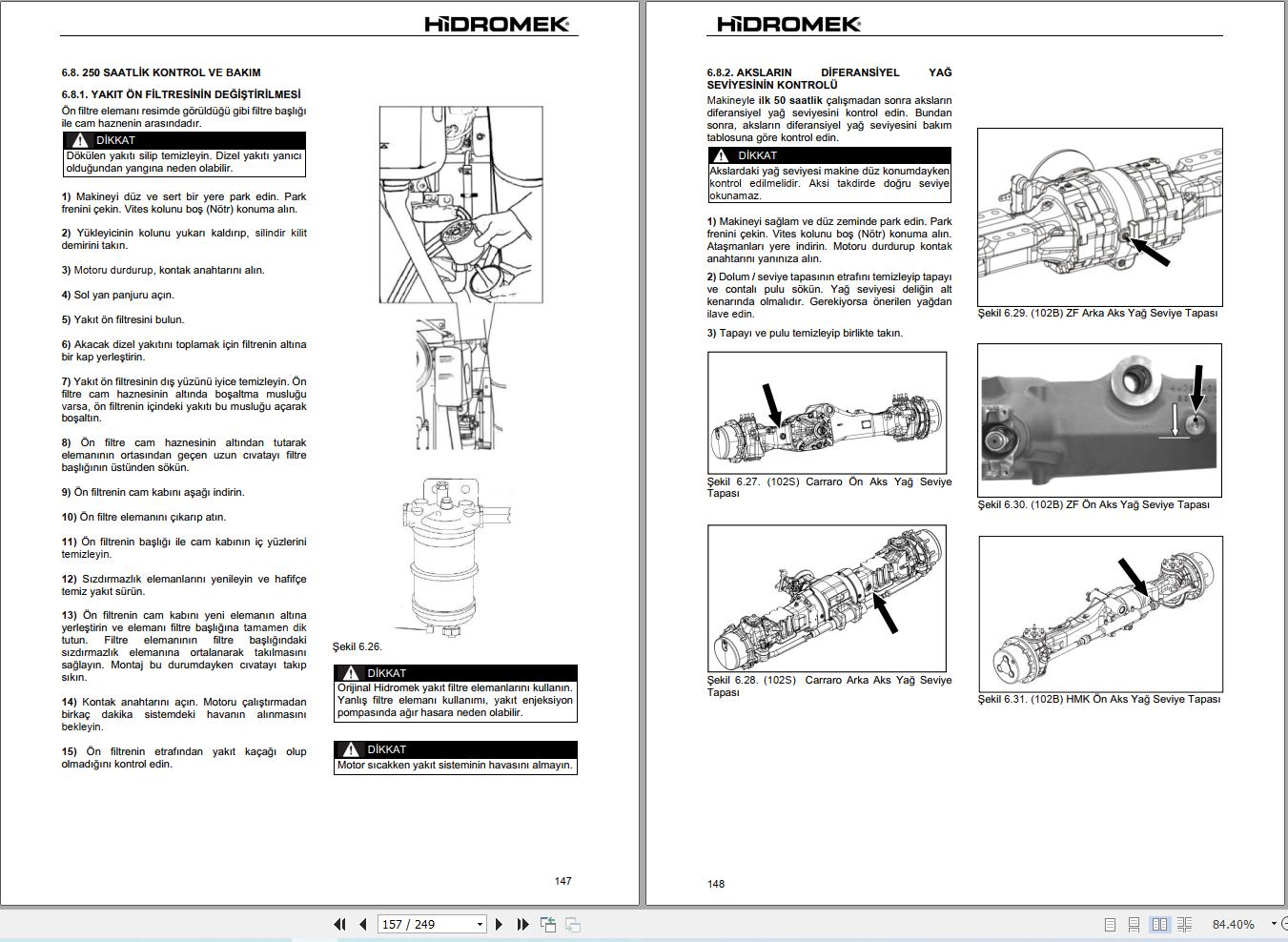Click page number 148
This screenshot has width=1288, height=942.
(716, 884)
